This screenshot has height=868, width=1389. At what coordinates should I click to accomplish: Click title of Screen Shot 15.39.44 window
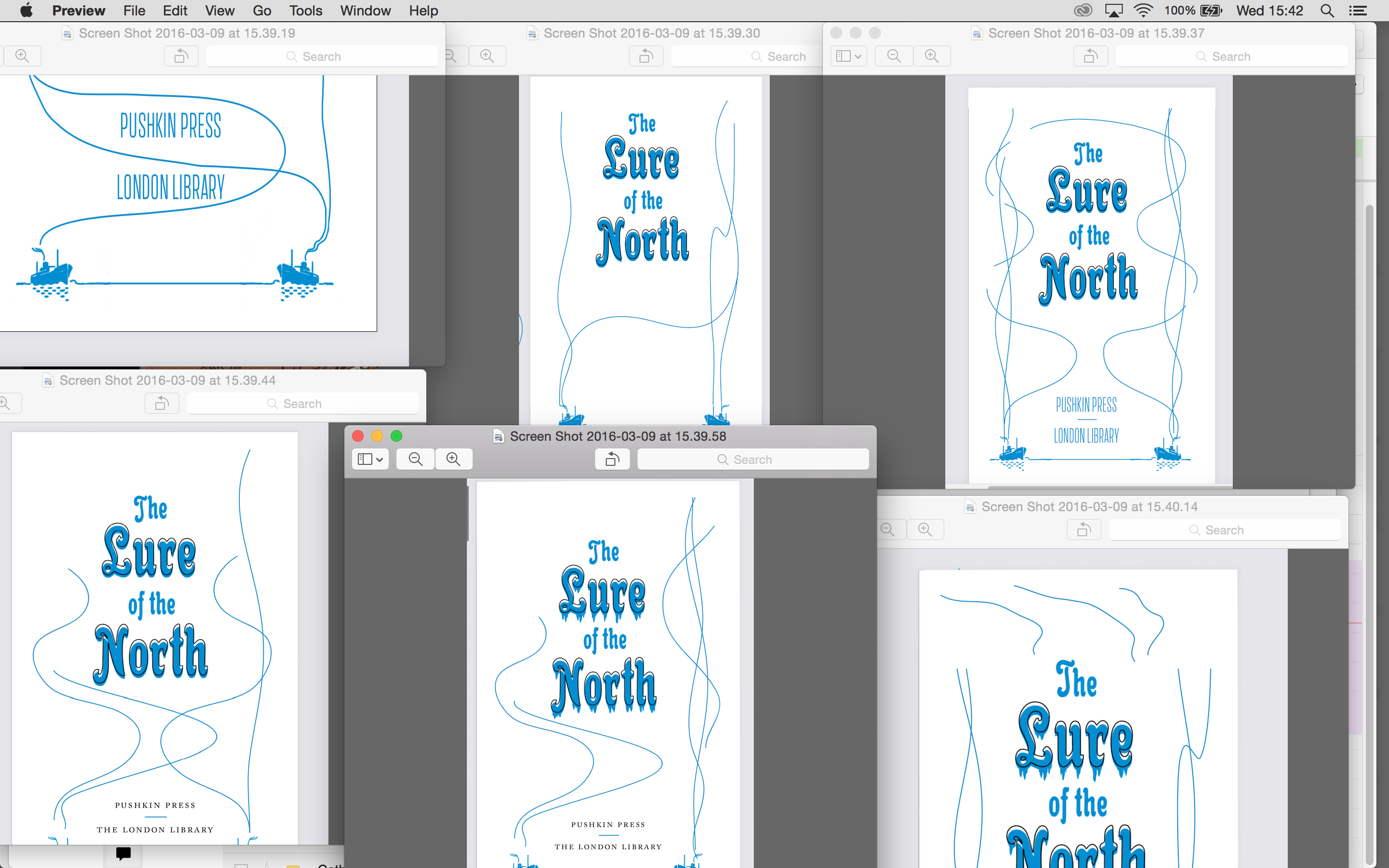(168, 380)
